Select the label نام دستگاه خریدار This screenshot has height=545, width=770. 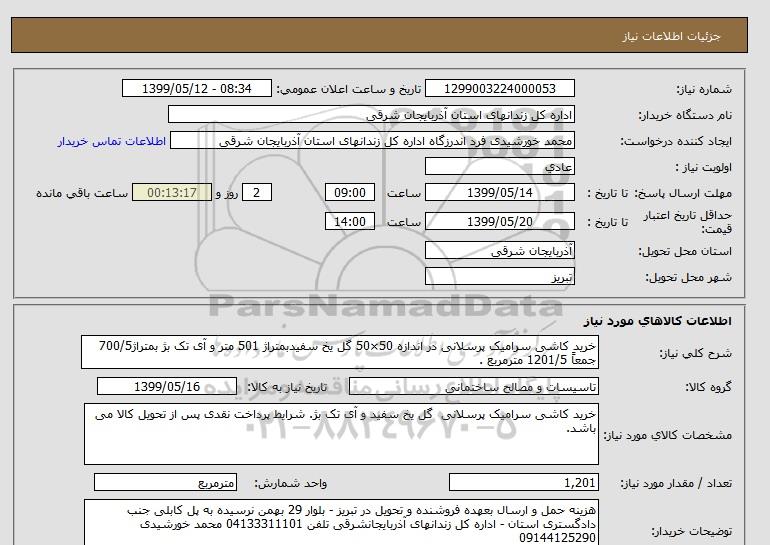685,115
